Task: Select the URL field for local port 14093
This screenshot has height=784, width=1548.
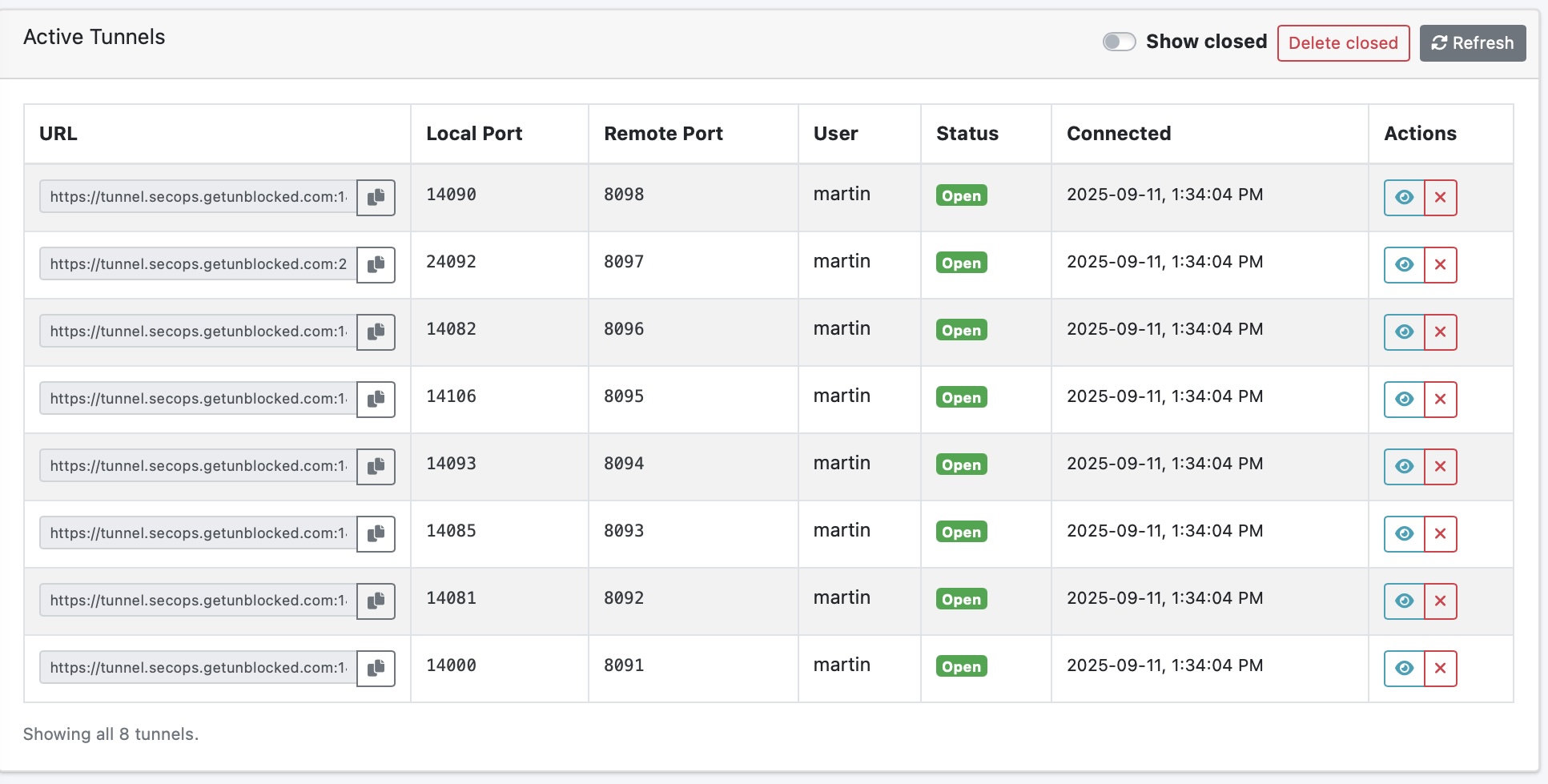Action: 198,466
